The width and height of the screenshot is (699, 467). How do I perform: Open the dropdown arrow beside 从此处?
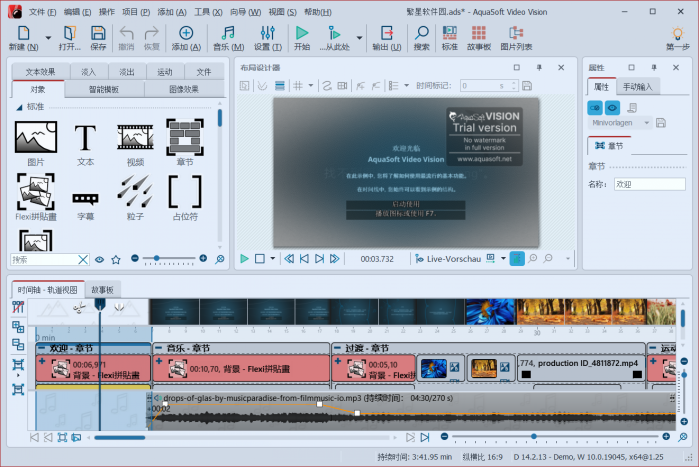[x=359, y=38]
